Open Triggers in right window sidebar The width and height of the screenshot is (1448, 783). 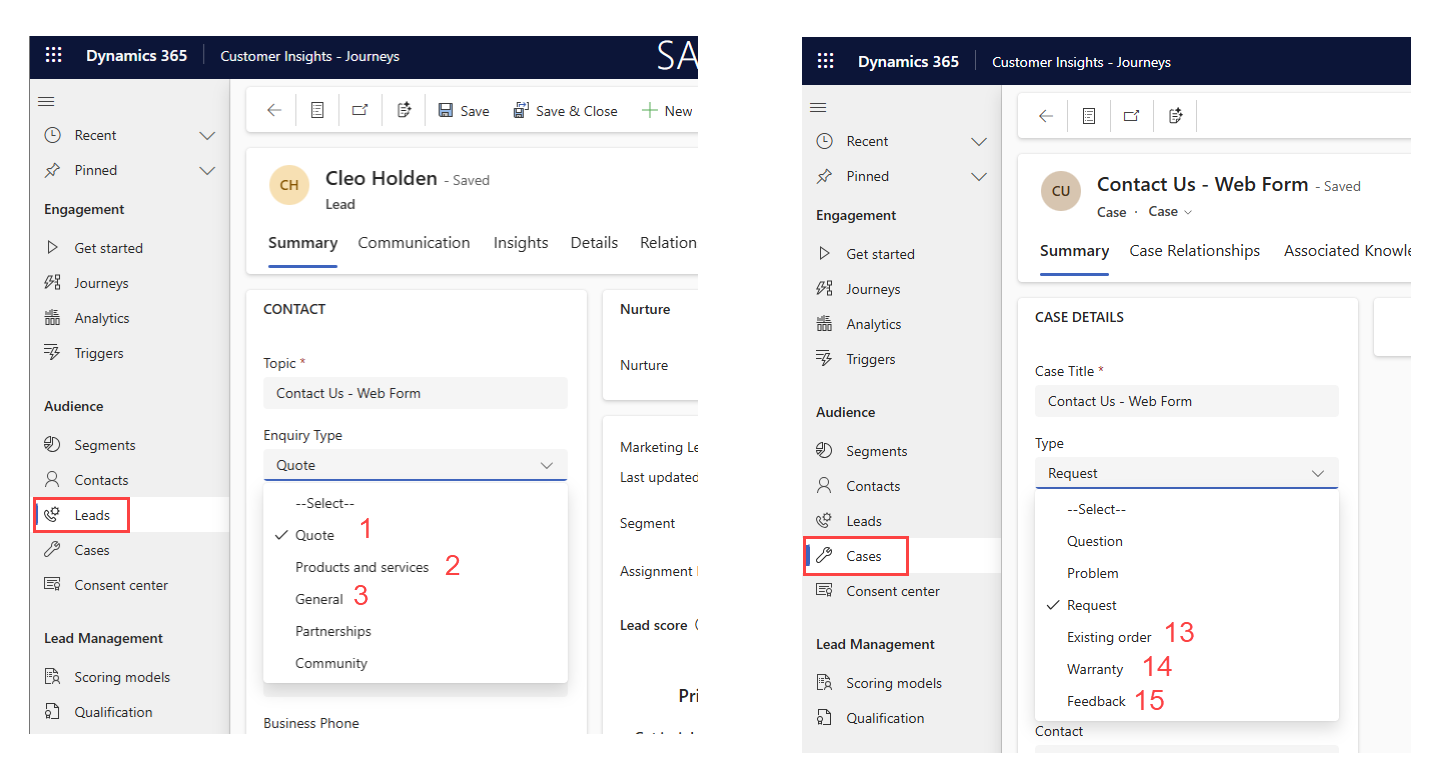pyautogui.click(x=871, y=359)
